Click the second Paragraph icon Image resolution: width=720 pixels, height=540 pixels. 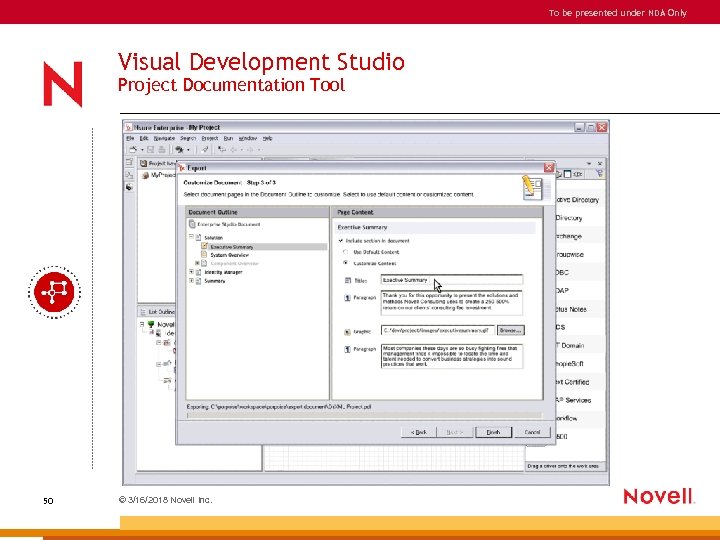tap(348, 349)
